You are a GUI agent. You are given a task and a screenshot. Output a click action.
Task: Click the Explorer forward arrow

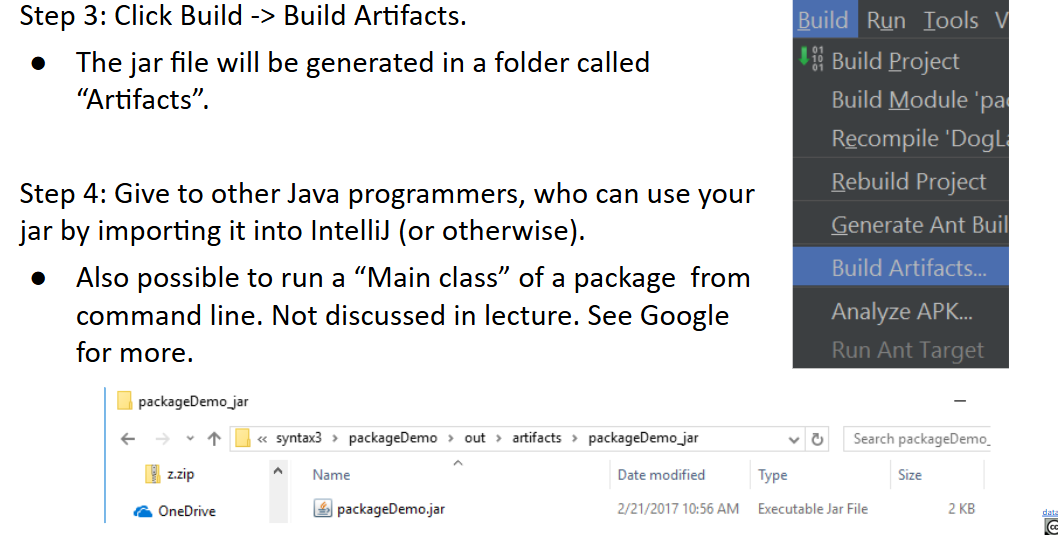tap(163, 439)
